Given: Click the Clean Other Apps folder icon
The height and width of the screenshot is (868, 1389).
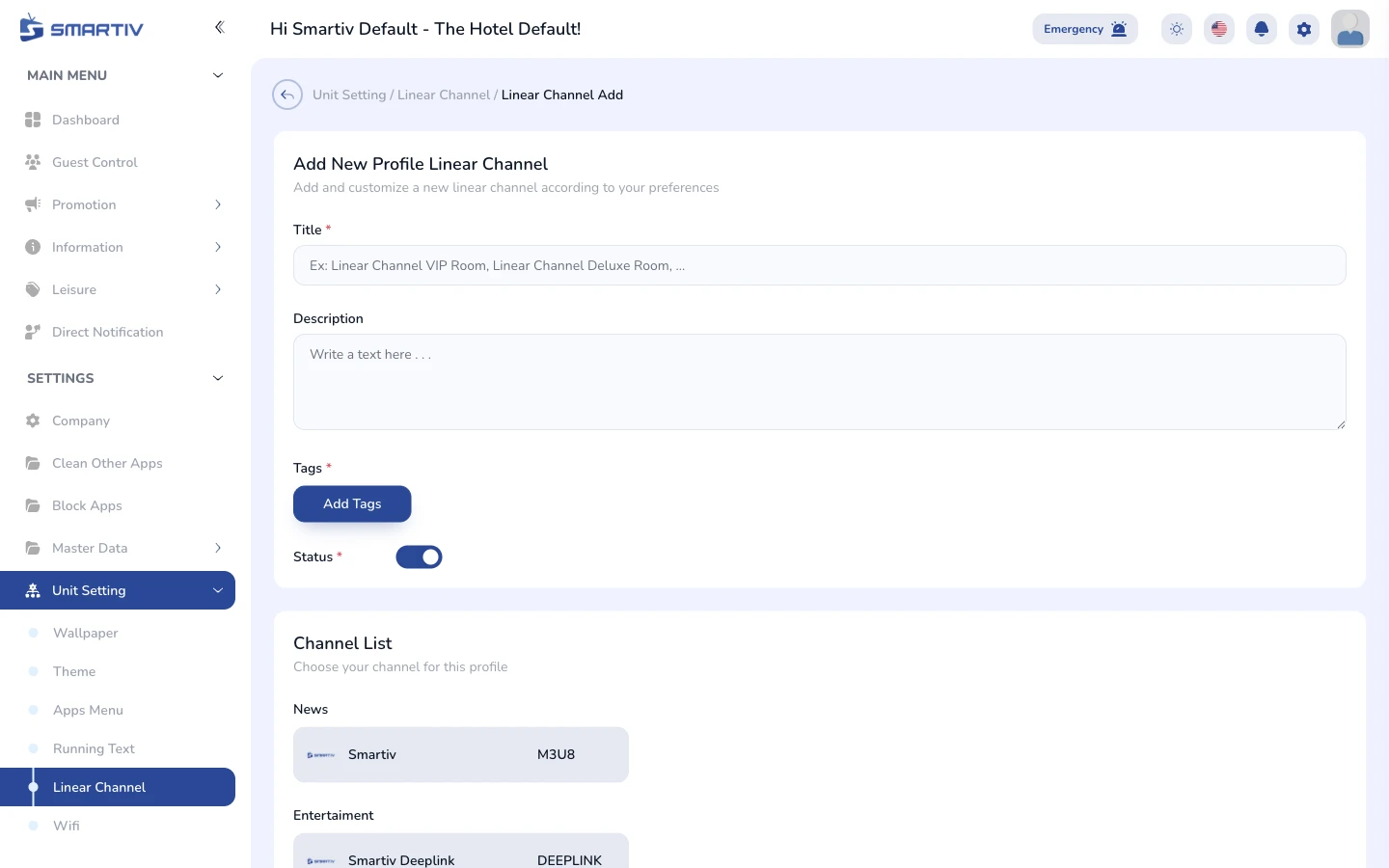Looking at the screenshot, I should [33, 463].
